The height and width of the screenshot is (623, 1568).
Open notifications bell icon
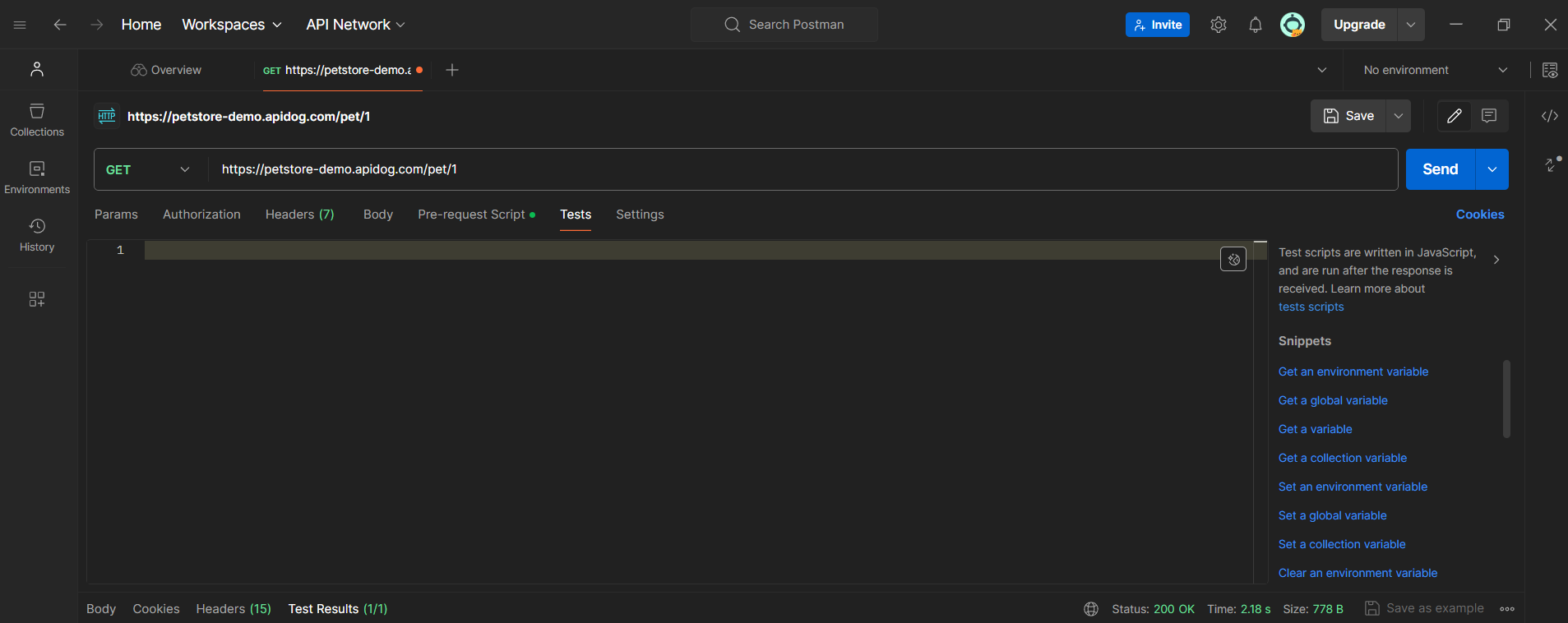click(x=1256, y=25)
